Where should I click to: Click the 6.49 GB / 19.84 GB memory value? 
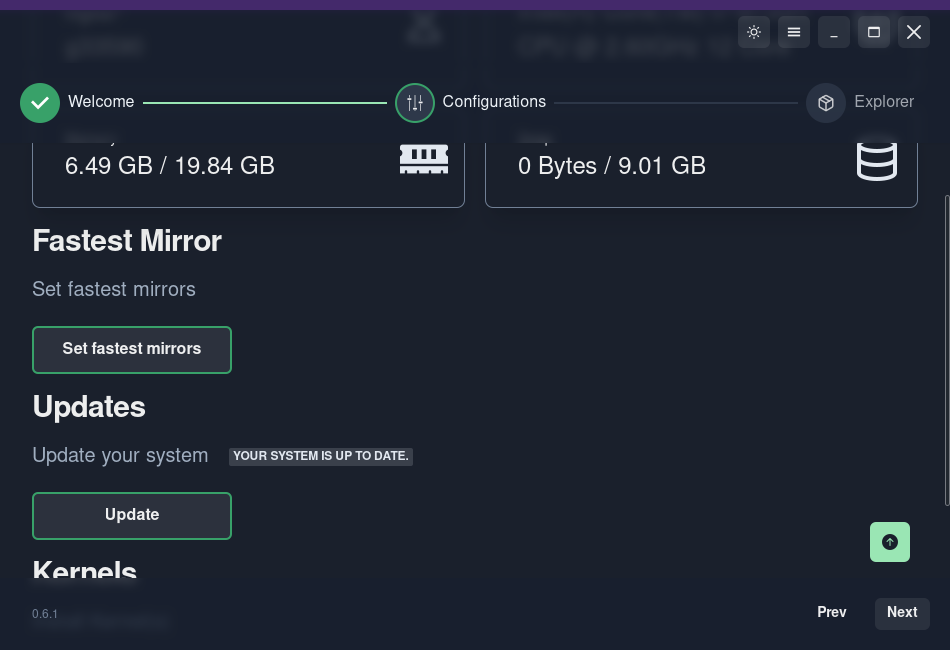pos(170,166)
